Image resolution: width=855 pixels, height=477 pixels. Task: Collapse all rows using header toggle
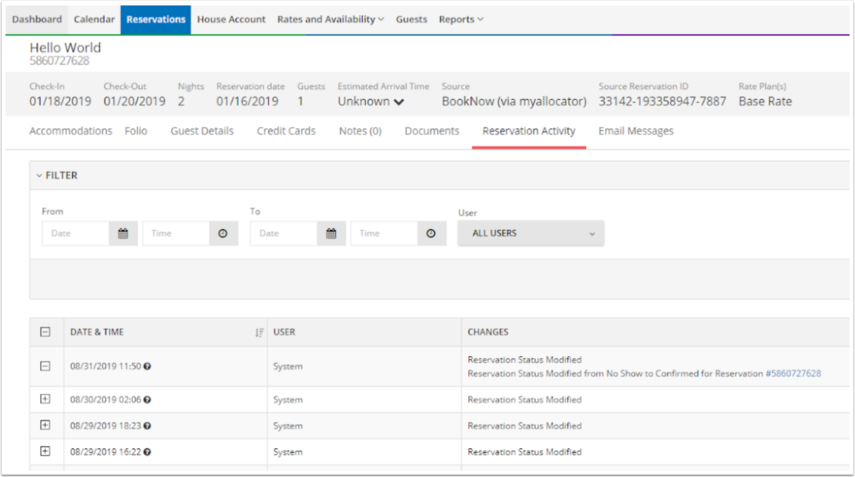click(x=45, y=332)
